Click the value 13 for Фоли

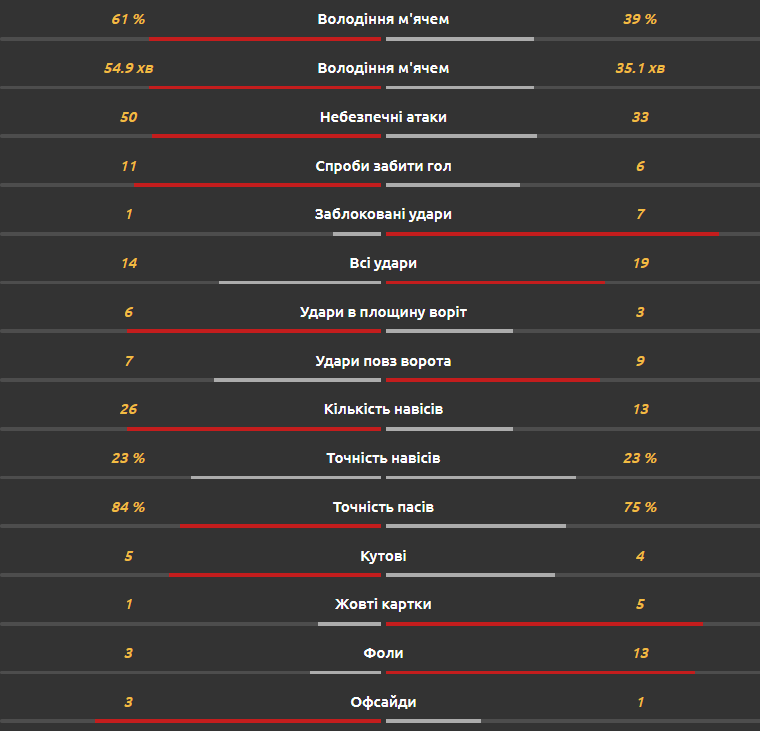point(640,653)
